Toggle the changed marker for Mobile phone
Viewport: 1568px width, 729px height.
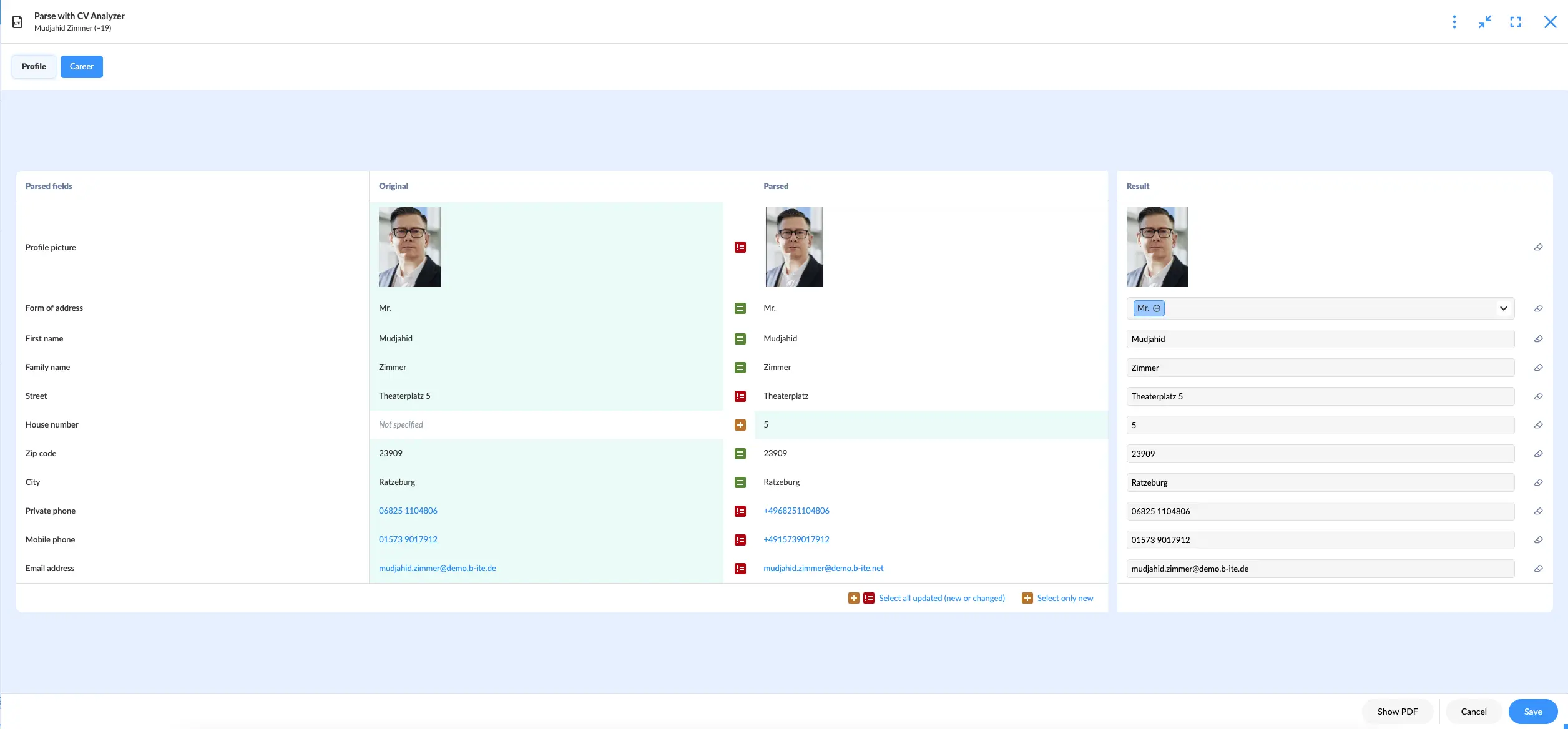pos(740,540)
